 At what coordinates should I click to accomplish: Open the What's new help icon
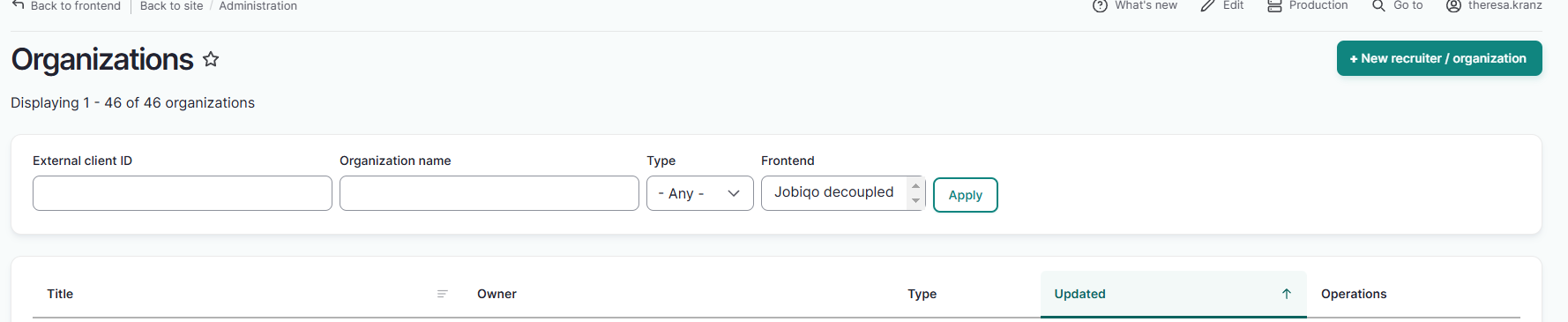[x=1100, y=6]
